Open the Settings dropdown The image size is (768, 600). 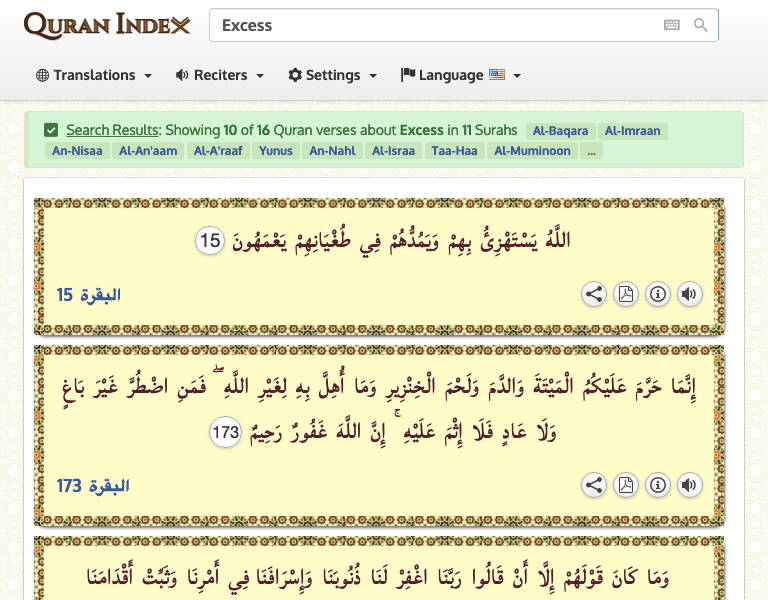click(333, 75)
